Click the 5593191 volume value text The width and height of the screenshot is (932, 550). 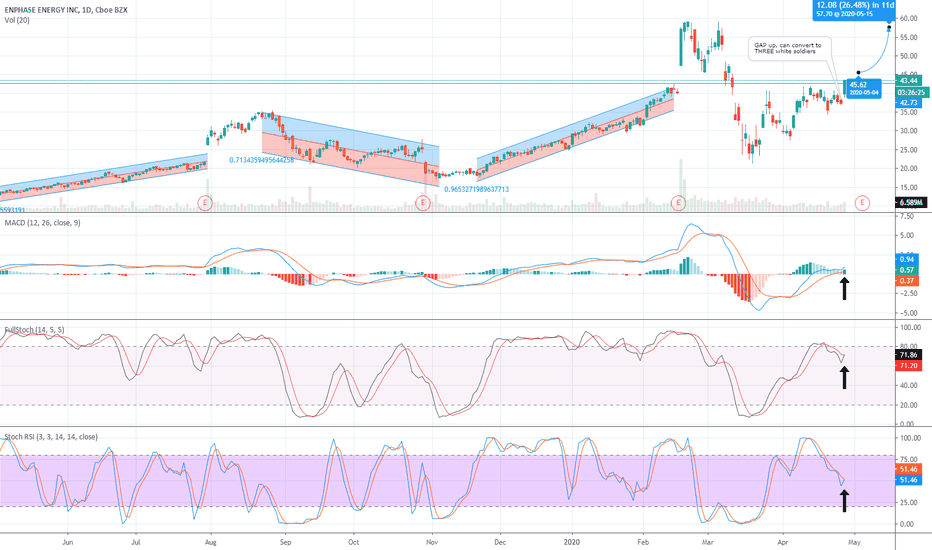point(12,210)
